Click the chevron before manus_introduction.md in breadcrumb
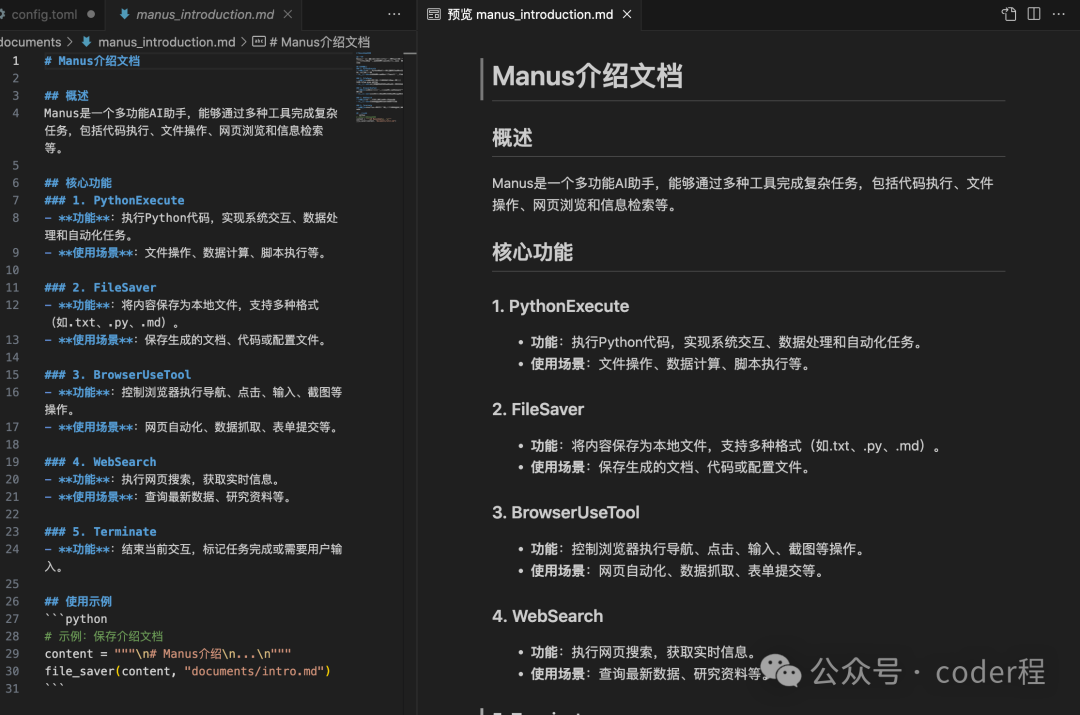 click(70, 42)
